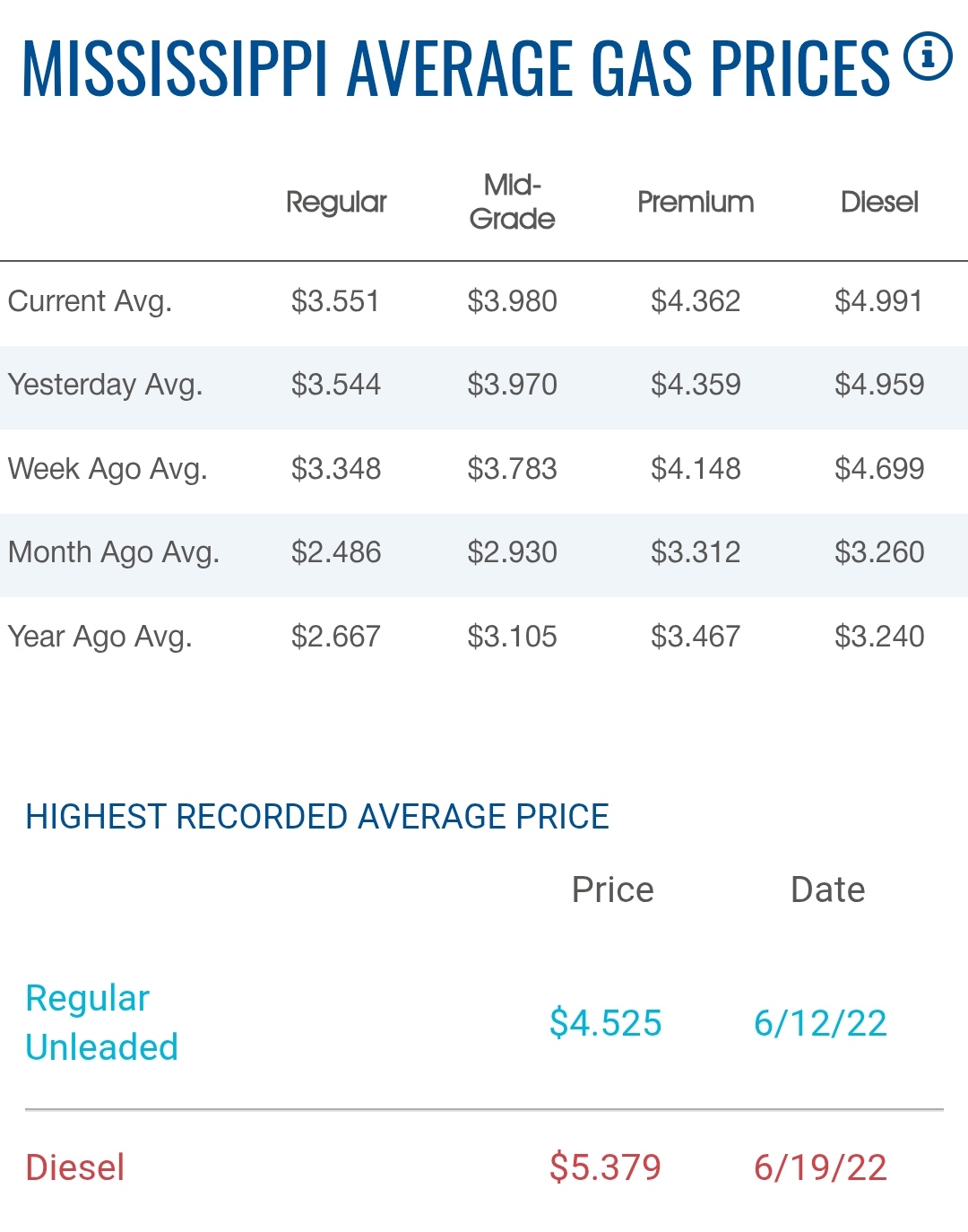Select the Year Ago Avg. row label
This screenshot has height=1232, width=968.
(99, 637)
